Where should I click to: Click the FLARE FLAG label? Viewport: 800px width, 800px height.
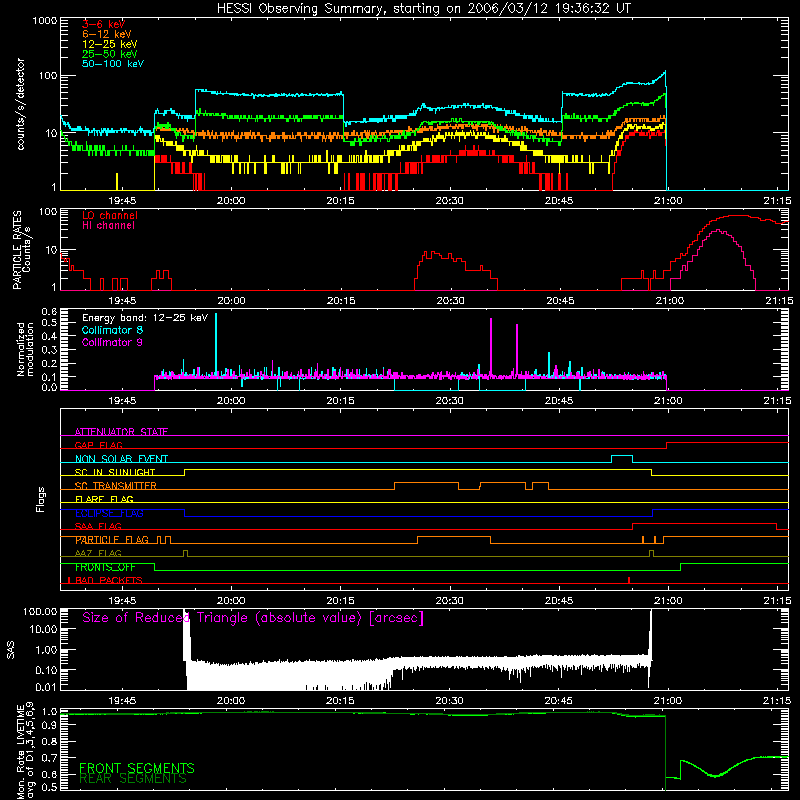[104, 499]
